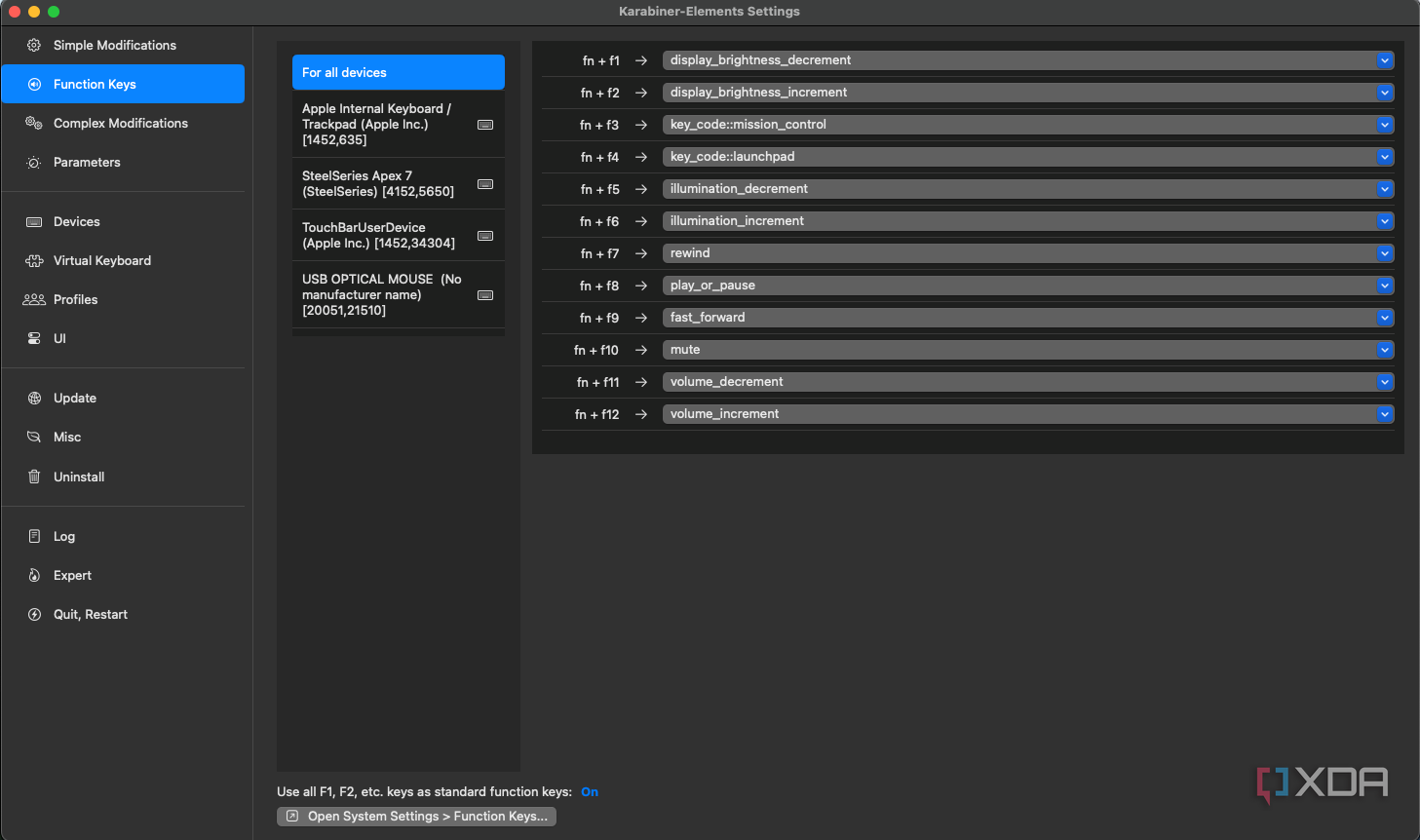Click keyboard icon beside SteelSeries Apex 7
This screenshot has width=1420, height=840.
coord(485,184)
